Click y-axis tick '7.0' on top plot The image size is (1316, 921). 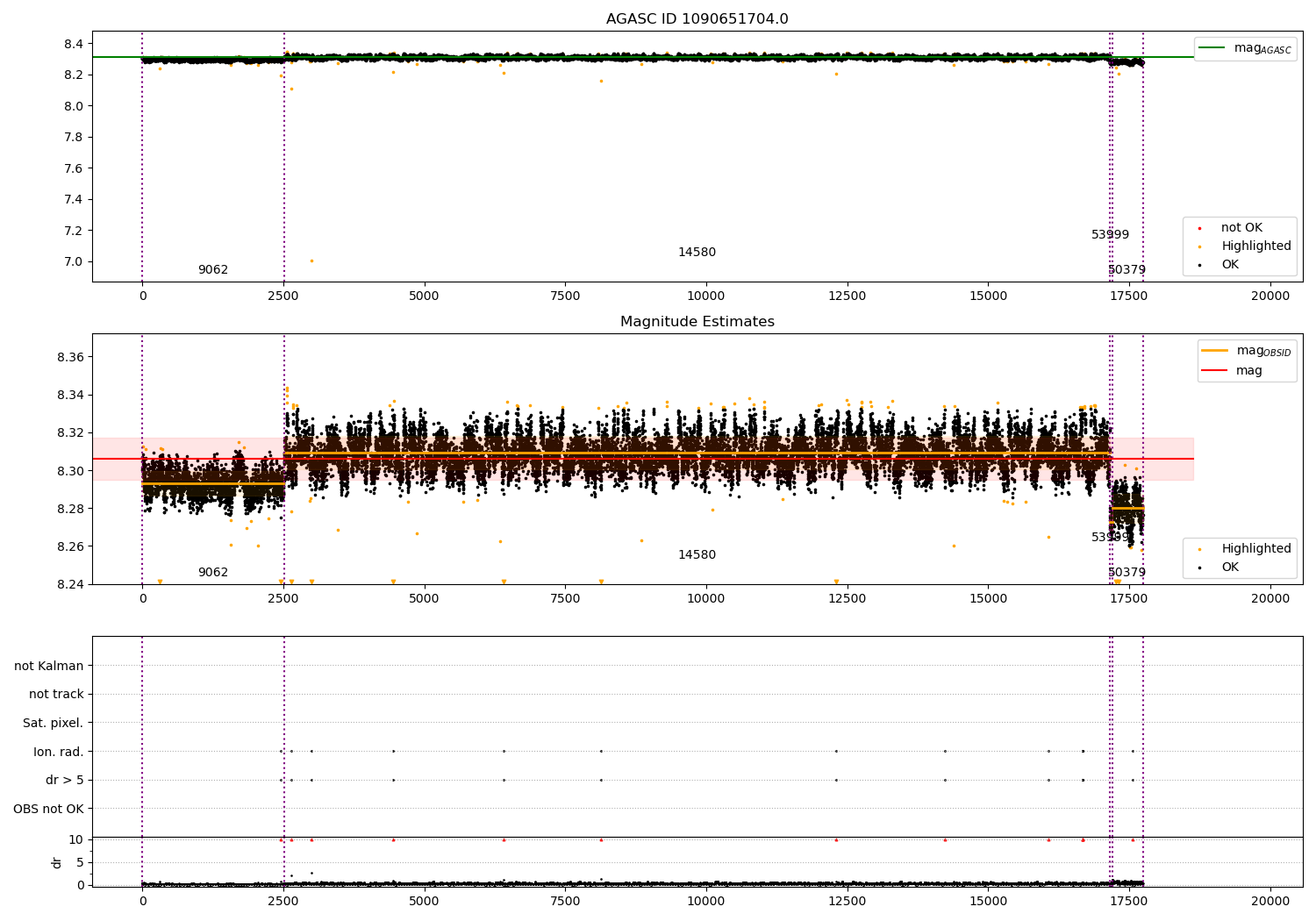pyautogui.click(x=74, y=261)
